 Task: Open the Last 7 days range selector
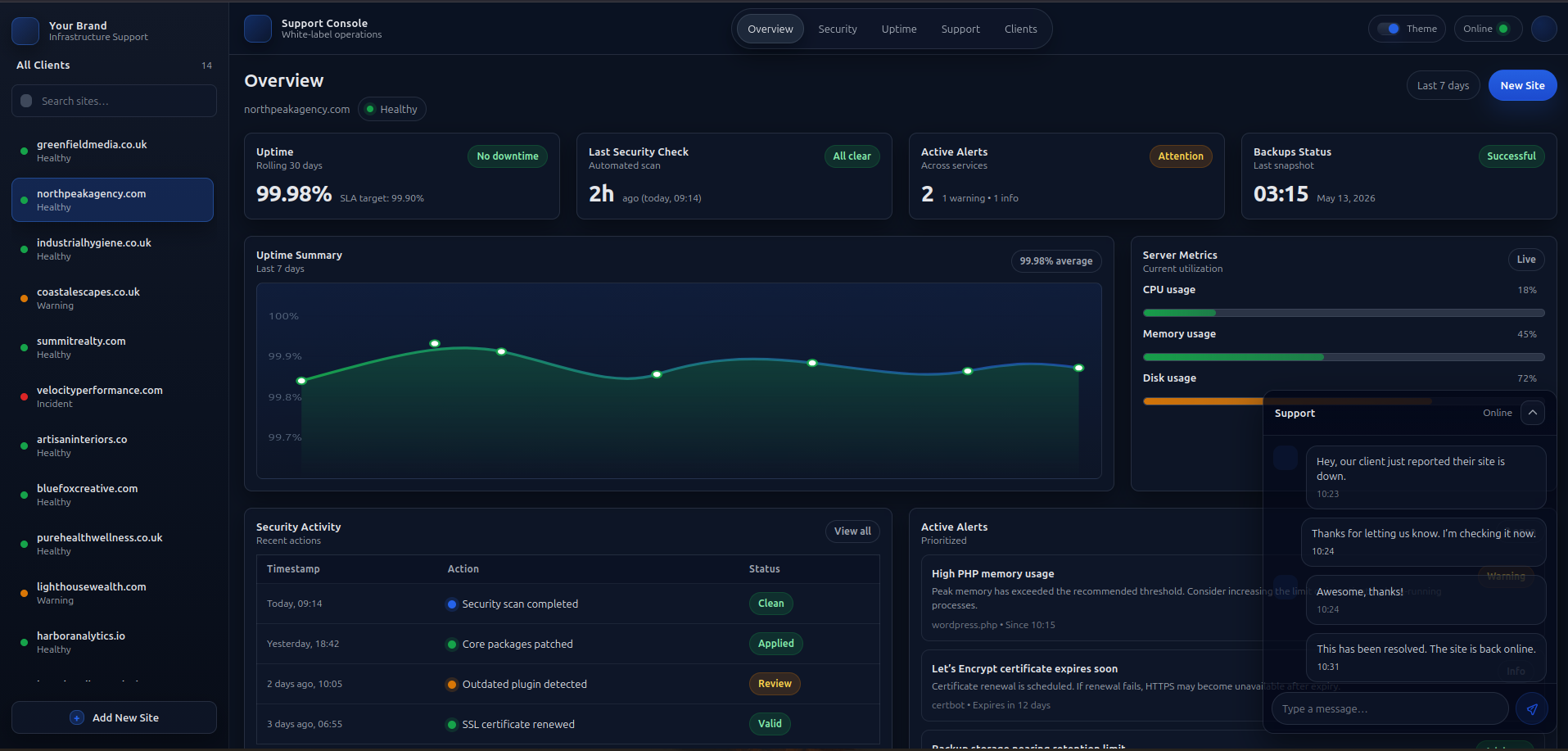pyautogui.click(x=1443, y=85)
